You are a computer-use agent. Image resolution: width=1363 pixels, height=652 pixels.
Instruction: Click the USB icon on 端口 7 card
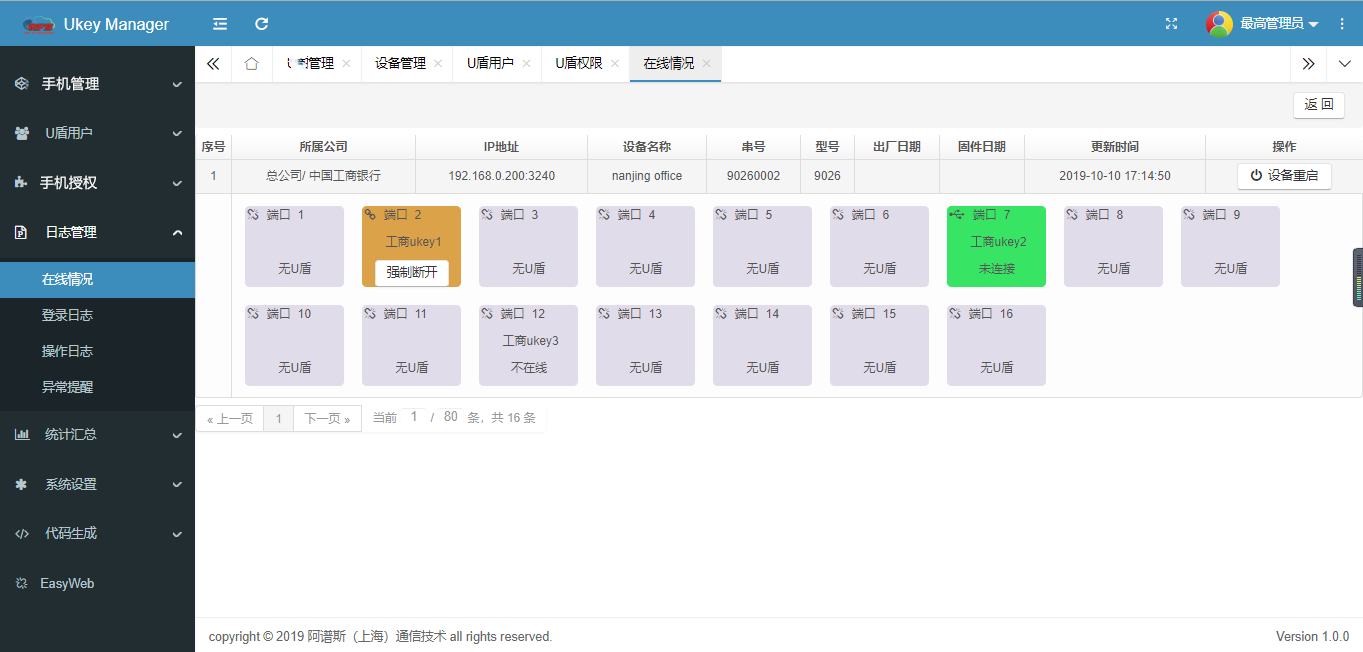pos(956,214)
